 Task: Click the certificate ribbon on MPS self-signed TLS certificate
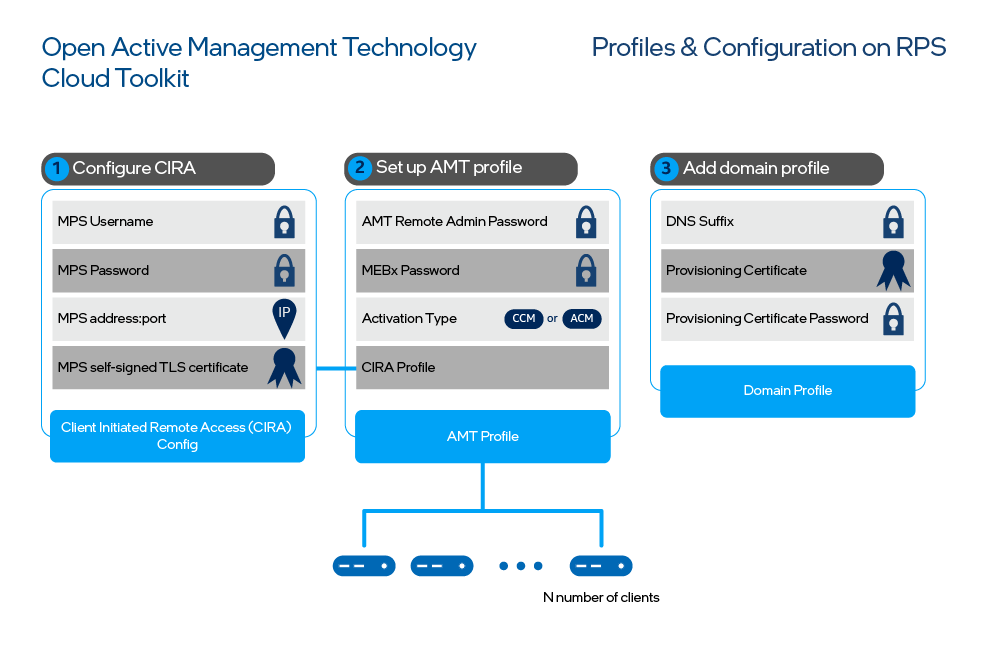tap(285, 367)
